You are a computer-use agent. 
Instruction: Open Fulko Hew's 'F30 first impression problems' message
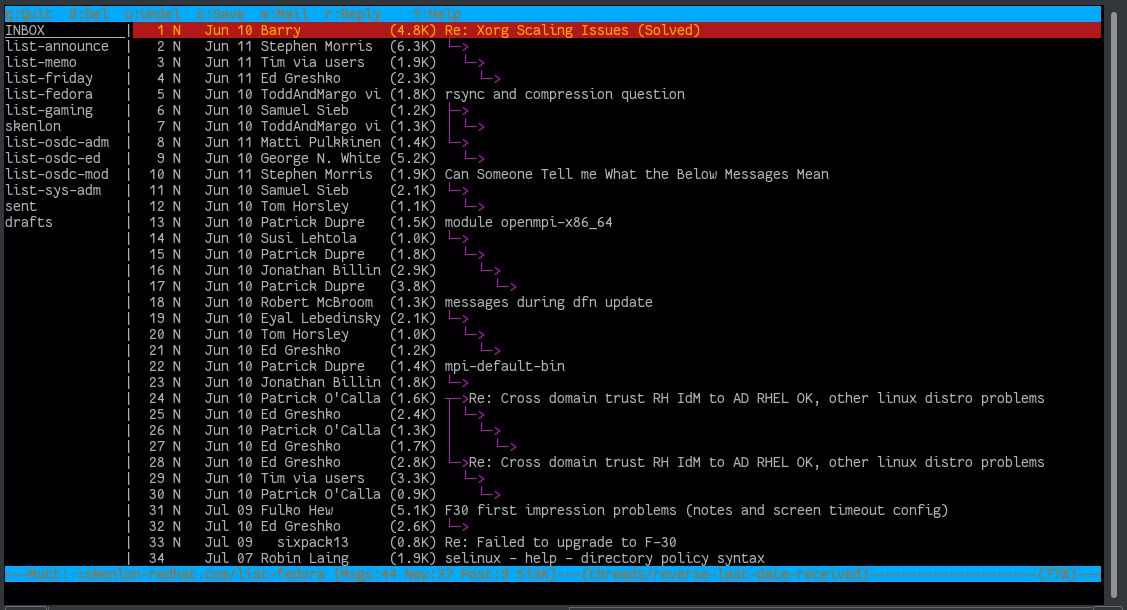coord(600,510)
